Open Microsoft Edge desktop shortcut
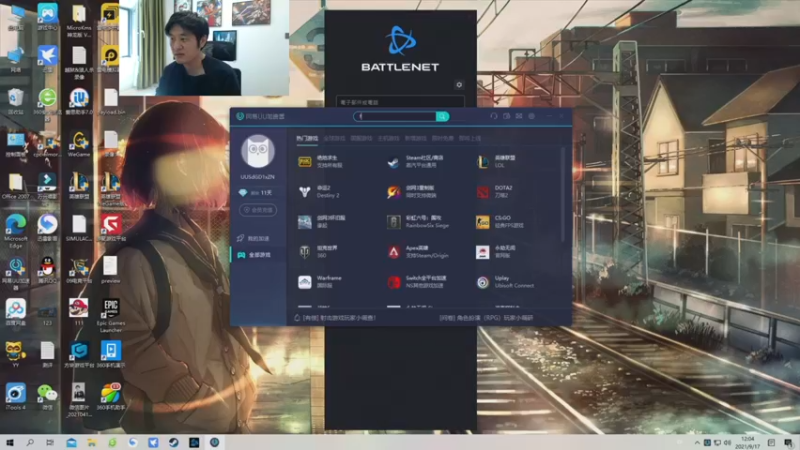The height and width of the screenshot is (450, 800). [16, 231]
